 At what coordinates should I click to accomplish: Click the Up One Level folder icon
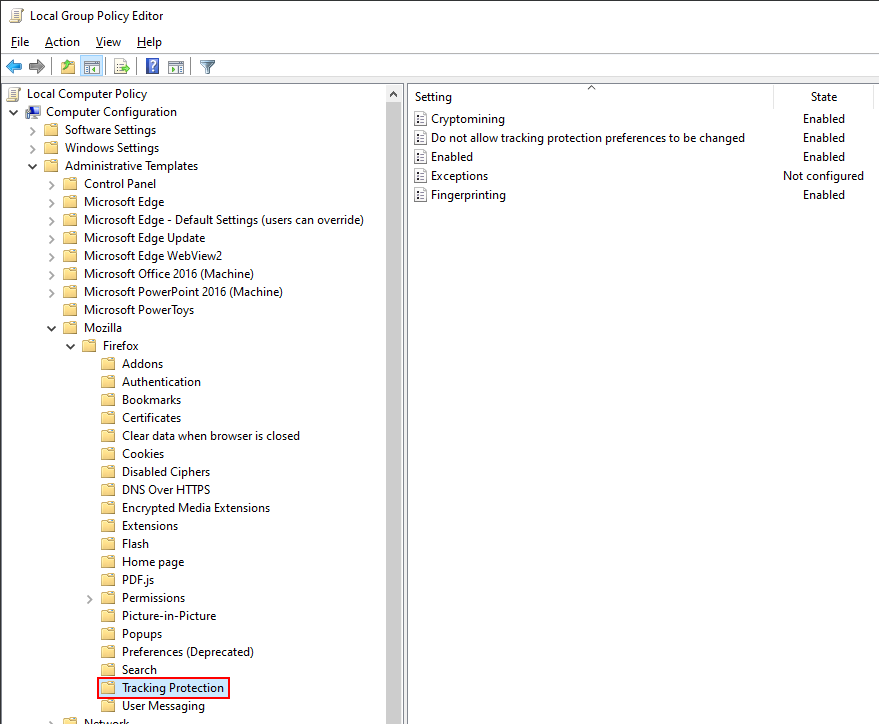68,67
